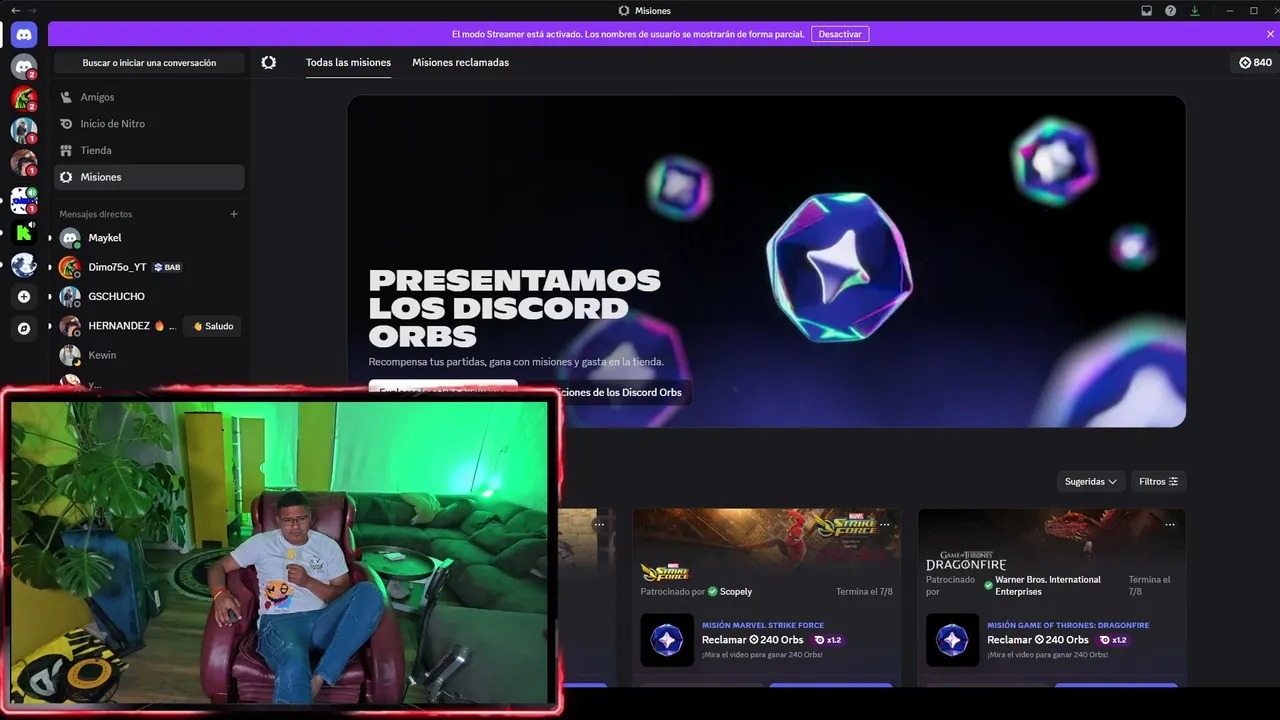Click the Misión Marvel Strike Force title

click(x=763, y=625)
